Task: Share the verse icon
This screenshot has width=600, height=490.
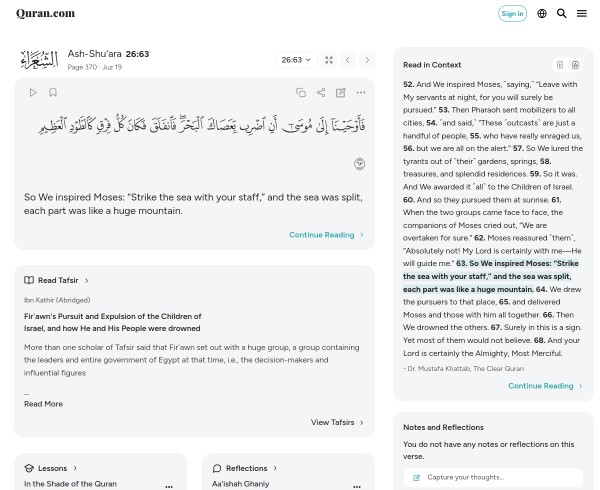Action: tap(321, 93)
